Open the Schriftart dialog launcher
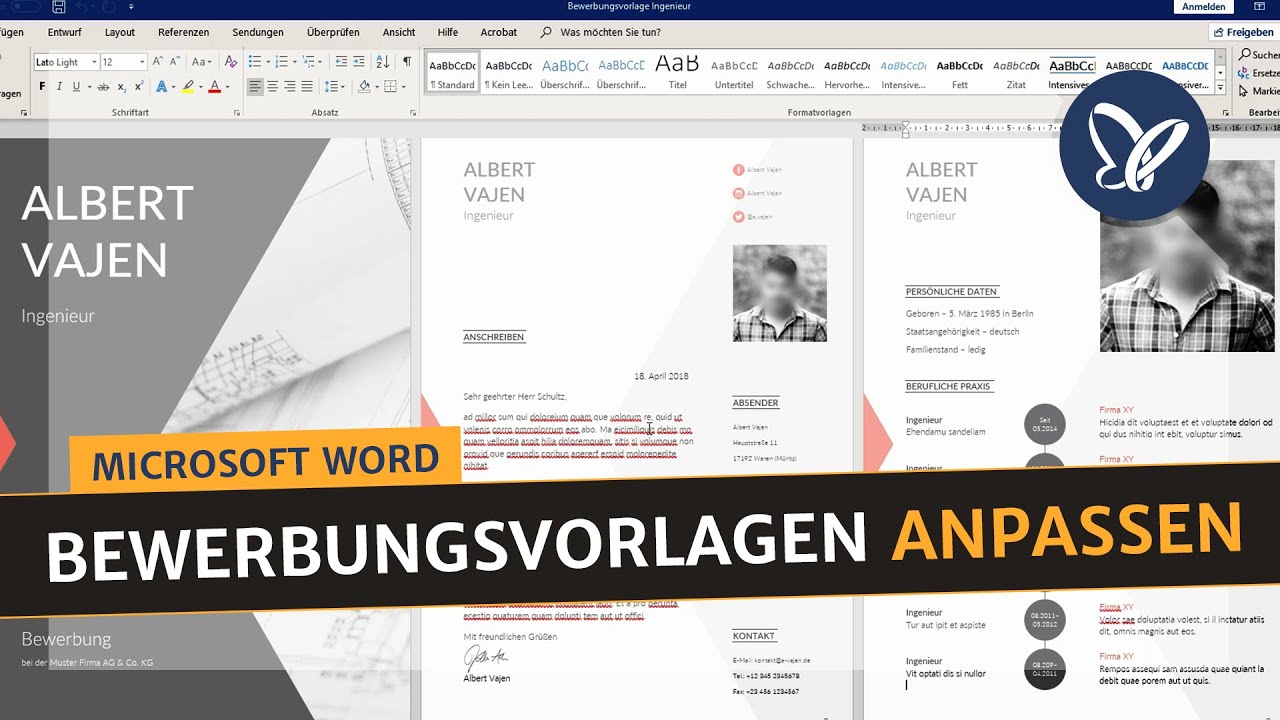This screenshot has width=1280, height=720. [237, 113]
